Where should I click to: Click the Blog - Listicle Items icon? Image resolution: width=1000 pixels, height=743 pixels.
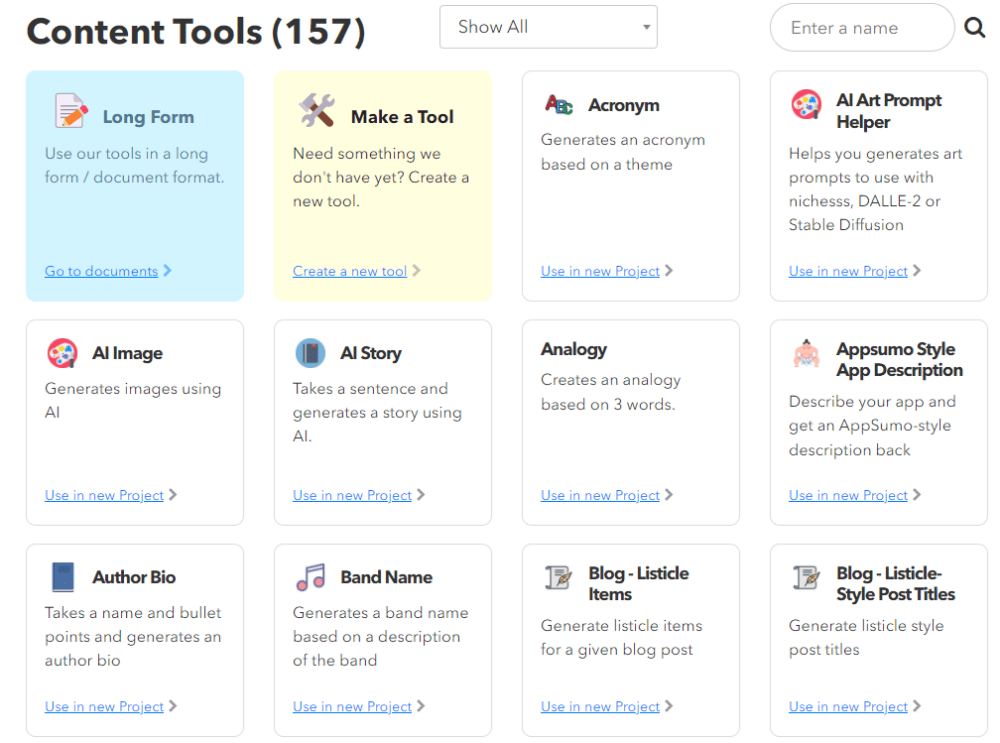(558, 577)
